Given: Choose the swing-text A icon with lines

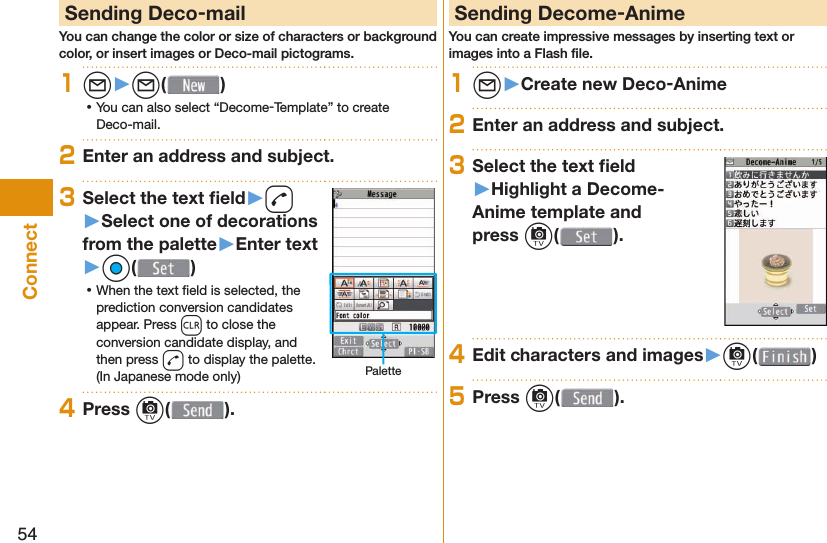Looking at the screenshot, I should 344,294.
